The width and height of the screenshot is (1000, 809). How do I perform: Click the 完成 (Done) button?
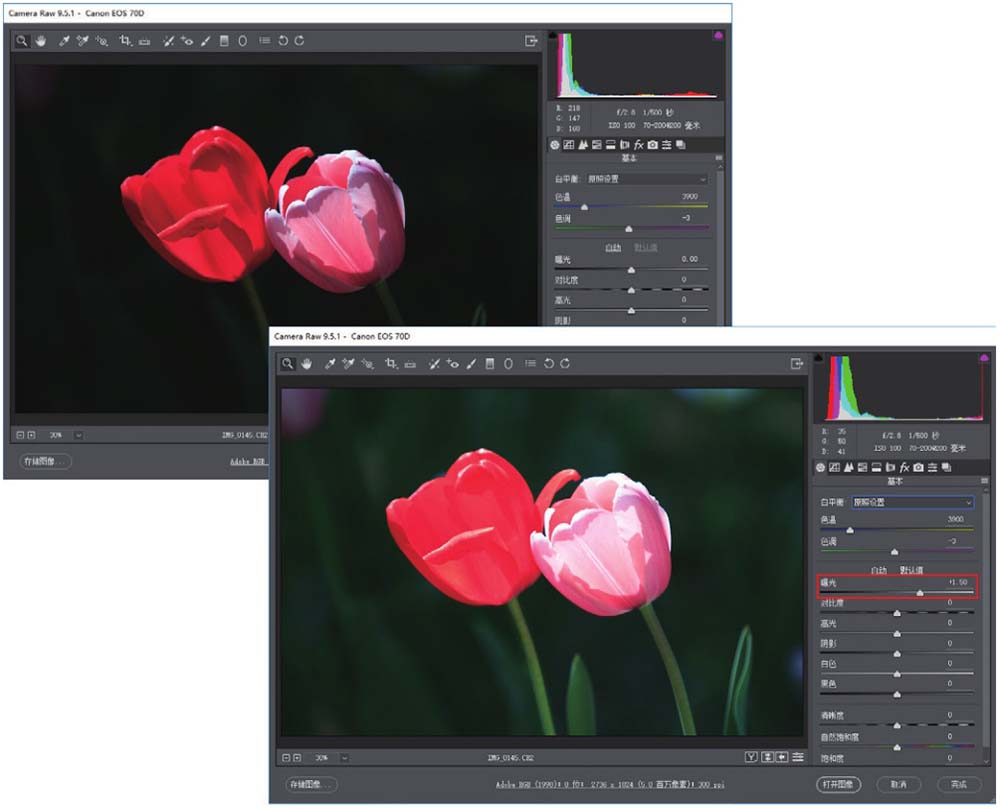[959, 784]
